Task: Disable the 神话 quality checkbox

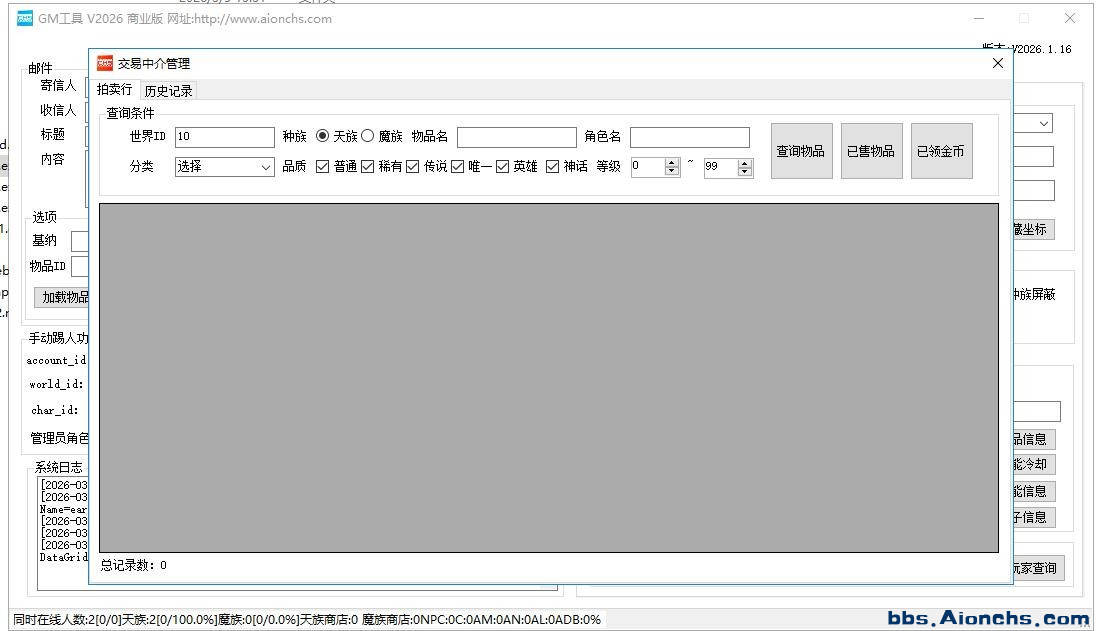Action: [552, 167]
